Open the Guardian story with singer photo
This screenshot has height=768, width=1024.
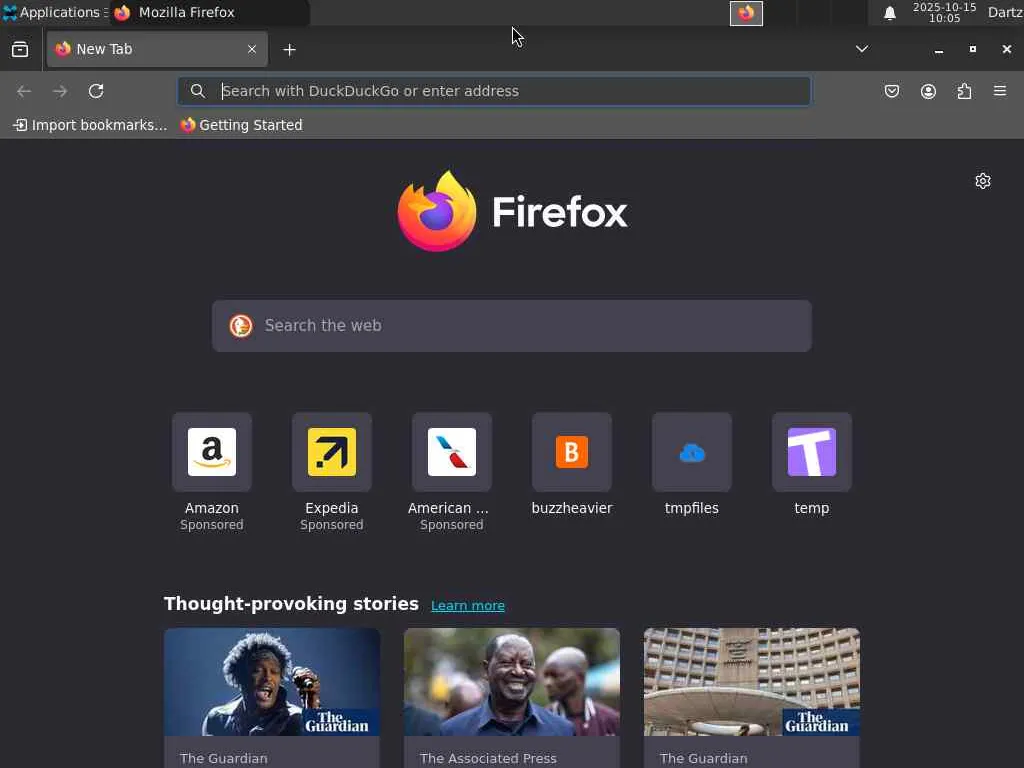click(x=272, y=697)
